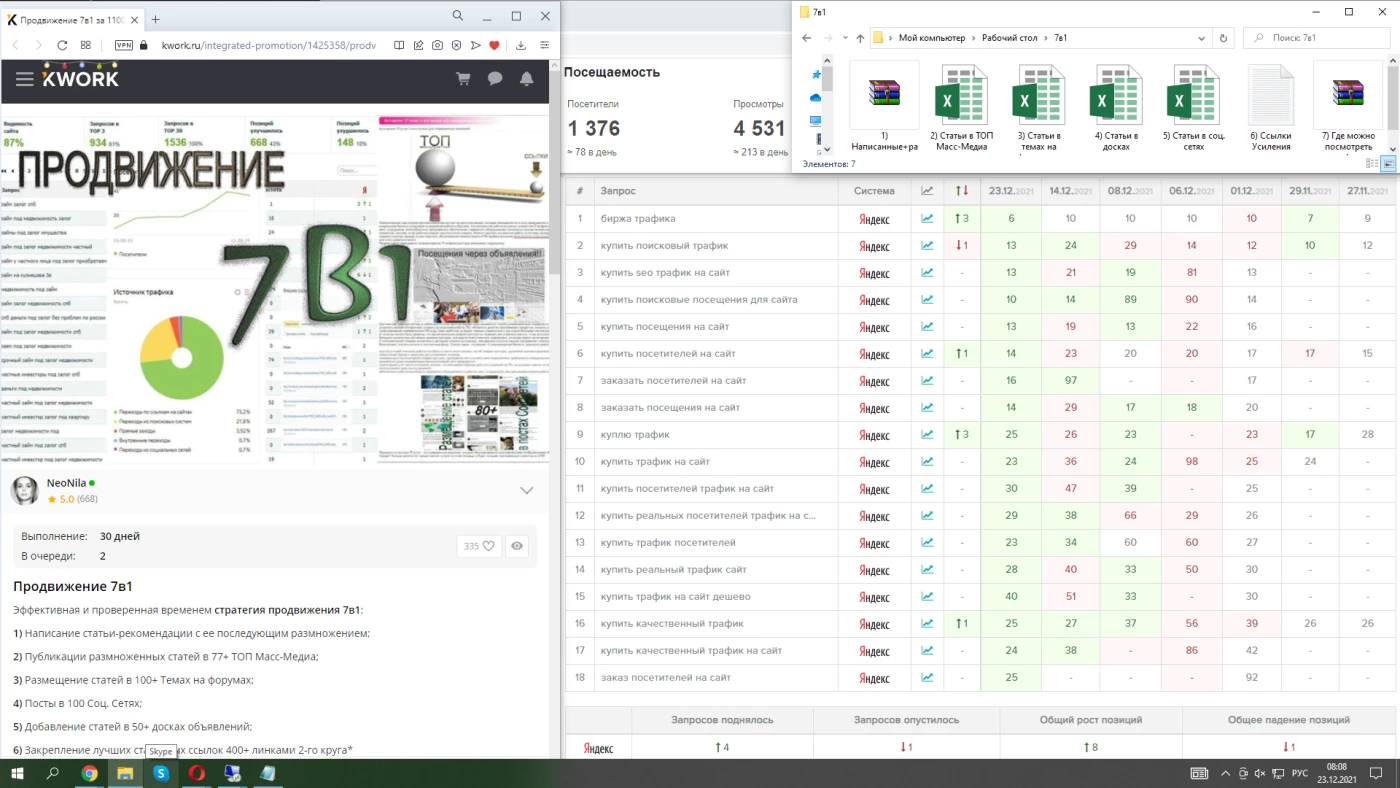
Task: Open new browser tab with plus
Action: pos(156,19)
